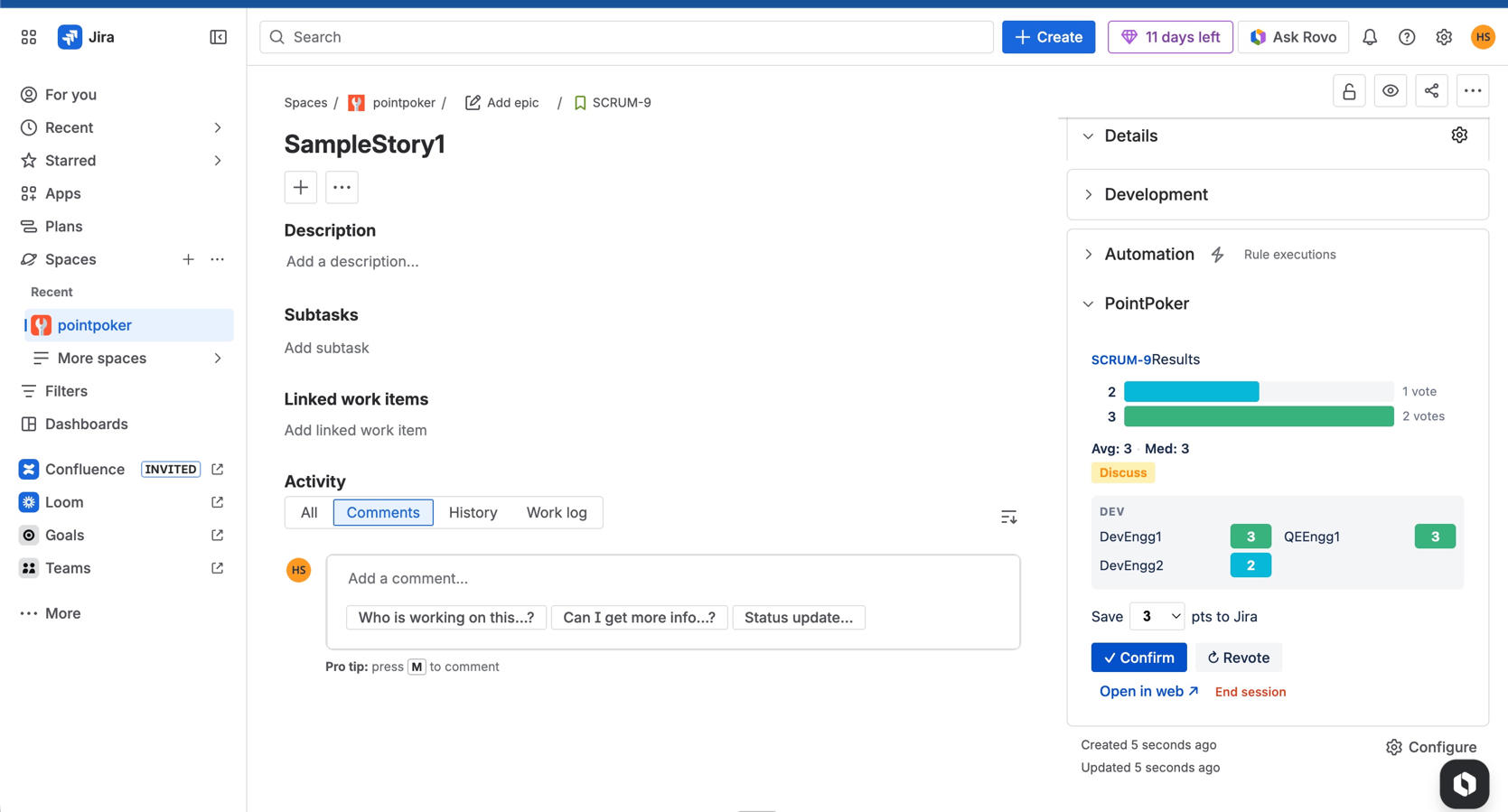1508x812 pixels.
Task: Collapse the sidebar with the panel icon
Action: [218, 37]
